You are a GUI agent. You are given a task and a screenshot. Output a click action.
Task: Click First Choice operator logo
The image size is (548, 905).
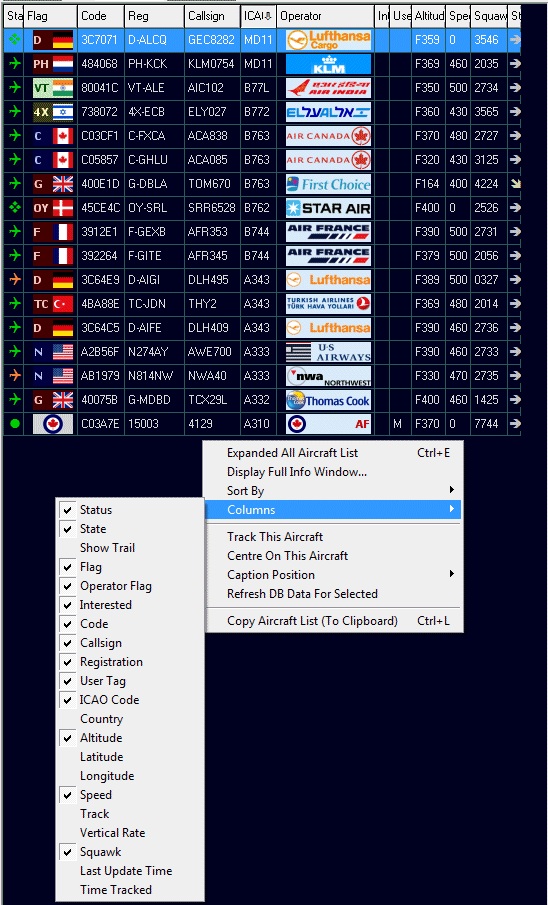tap(328, 184)
